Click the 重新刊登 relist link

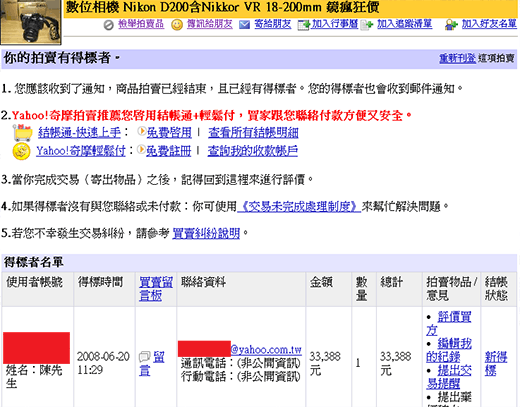pyautogui.click(x=457, y=58)
